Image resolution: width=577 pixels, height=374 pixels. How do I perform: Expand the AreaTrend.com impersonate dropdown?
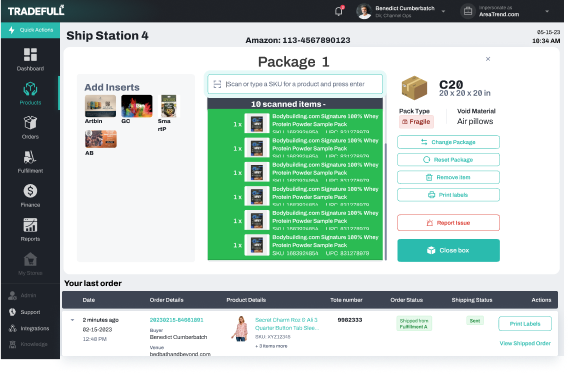point(547,11)
